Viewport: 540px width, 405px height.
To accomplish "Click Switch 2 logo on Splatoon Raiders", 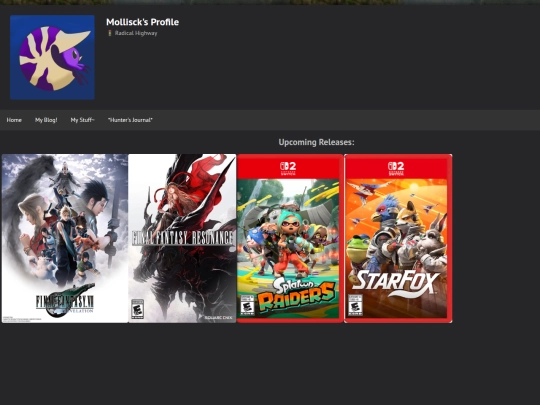I will click(x=288, y=168).
